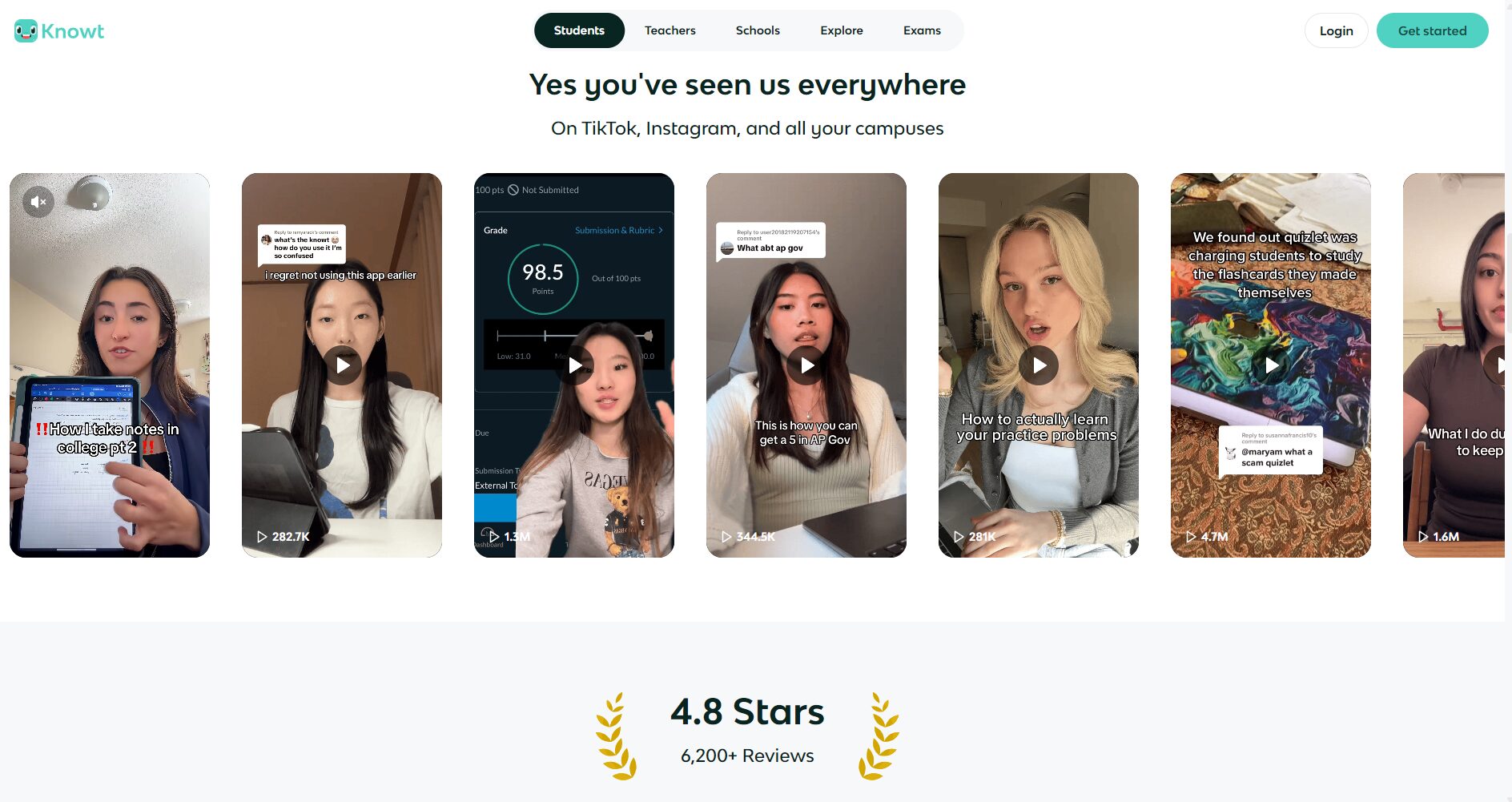Click the 282.7K view count icon
Viewport: 1512px width, 802px height.
pyautogui.click(x=262, y=537)
